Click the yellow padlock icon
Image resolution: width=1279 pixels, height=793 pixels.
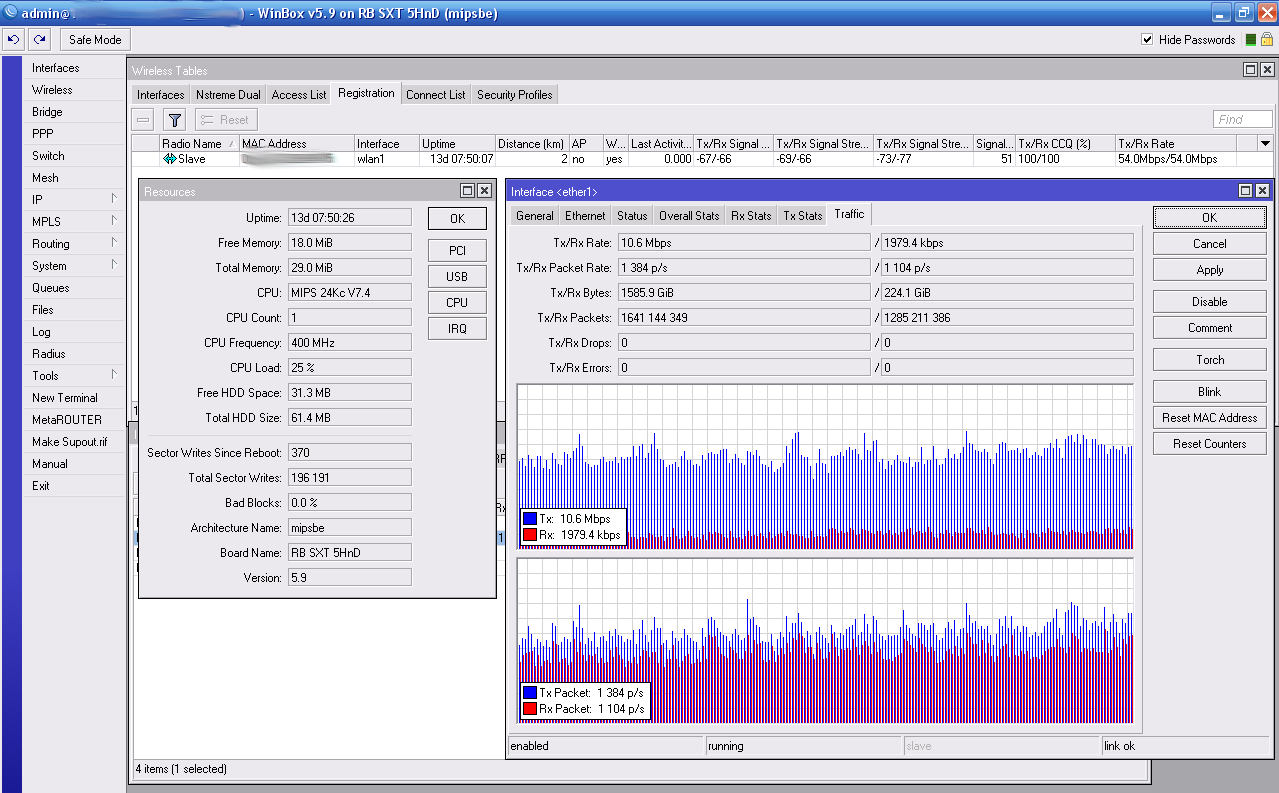click(x=1266, y=40)
